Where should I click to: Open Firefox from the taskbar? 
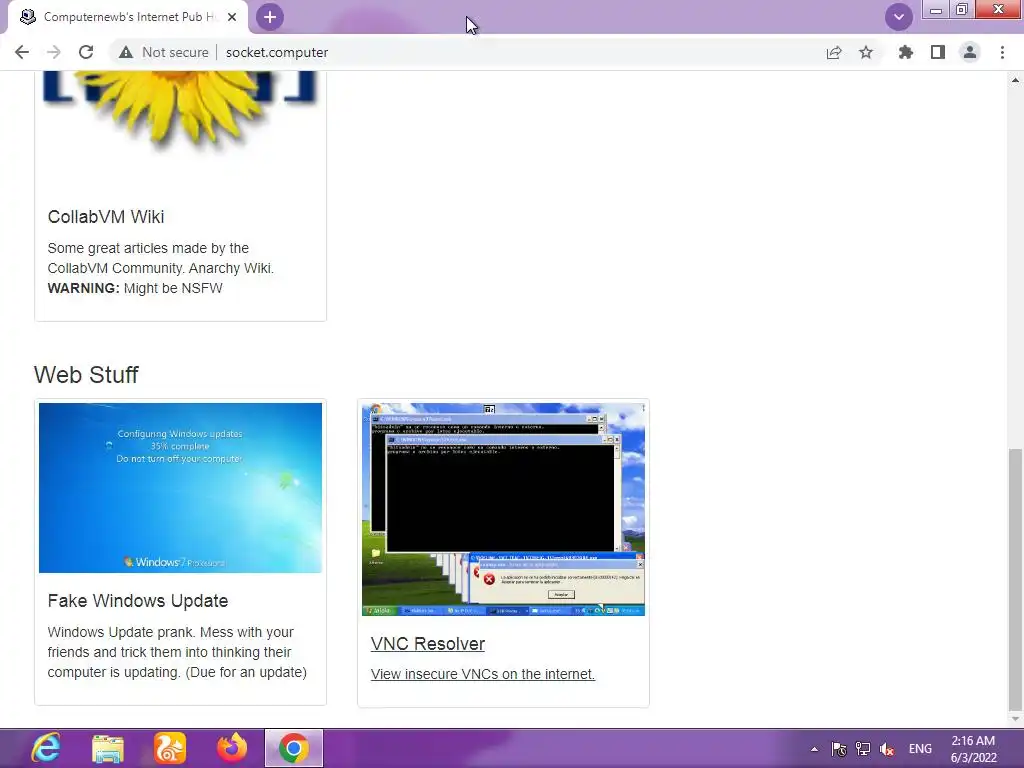coord(232,748)
